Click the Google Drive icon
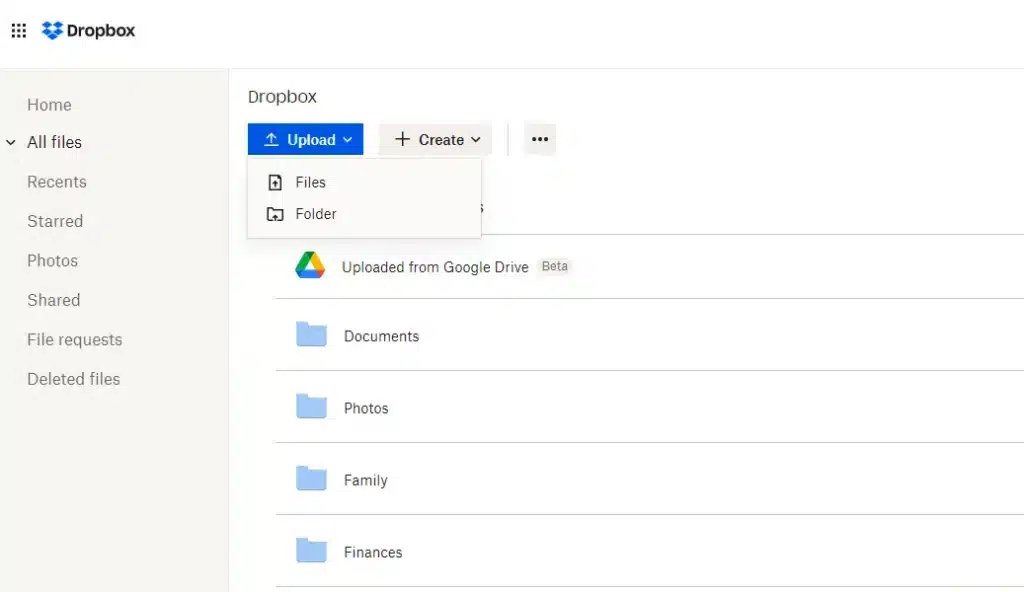The width and height of the screenshot is (1024, 592). (310, 265)
